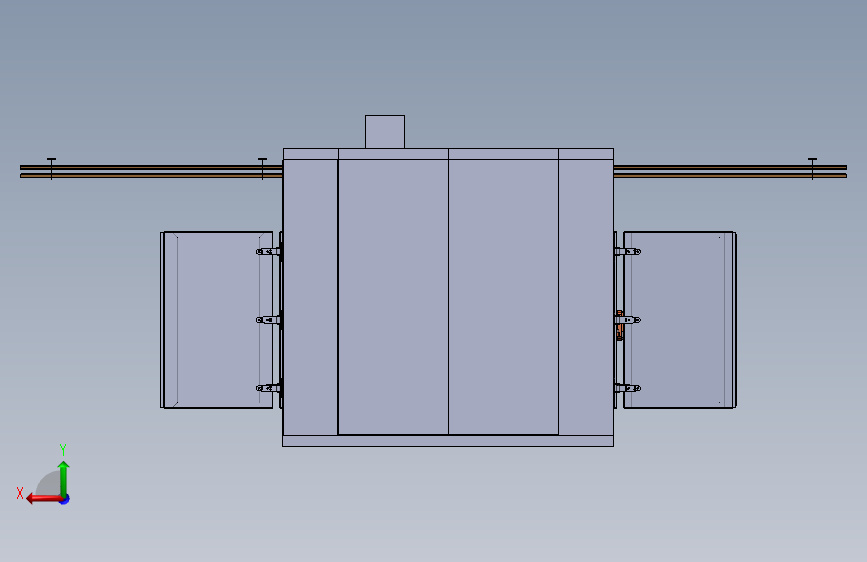
Task: Select the base strip beneath the cabinet
Action: 448,441
